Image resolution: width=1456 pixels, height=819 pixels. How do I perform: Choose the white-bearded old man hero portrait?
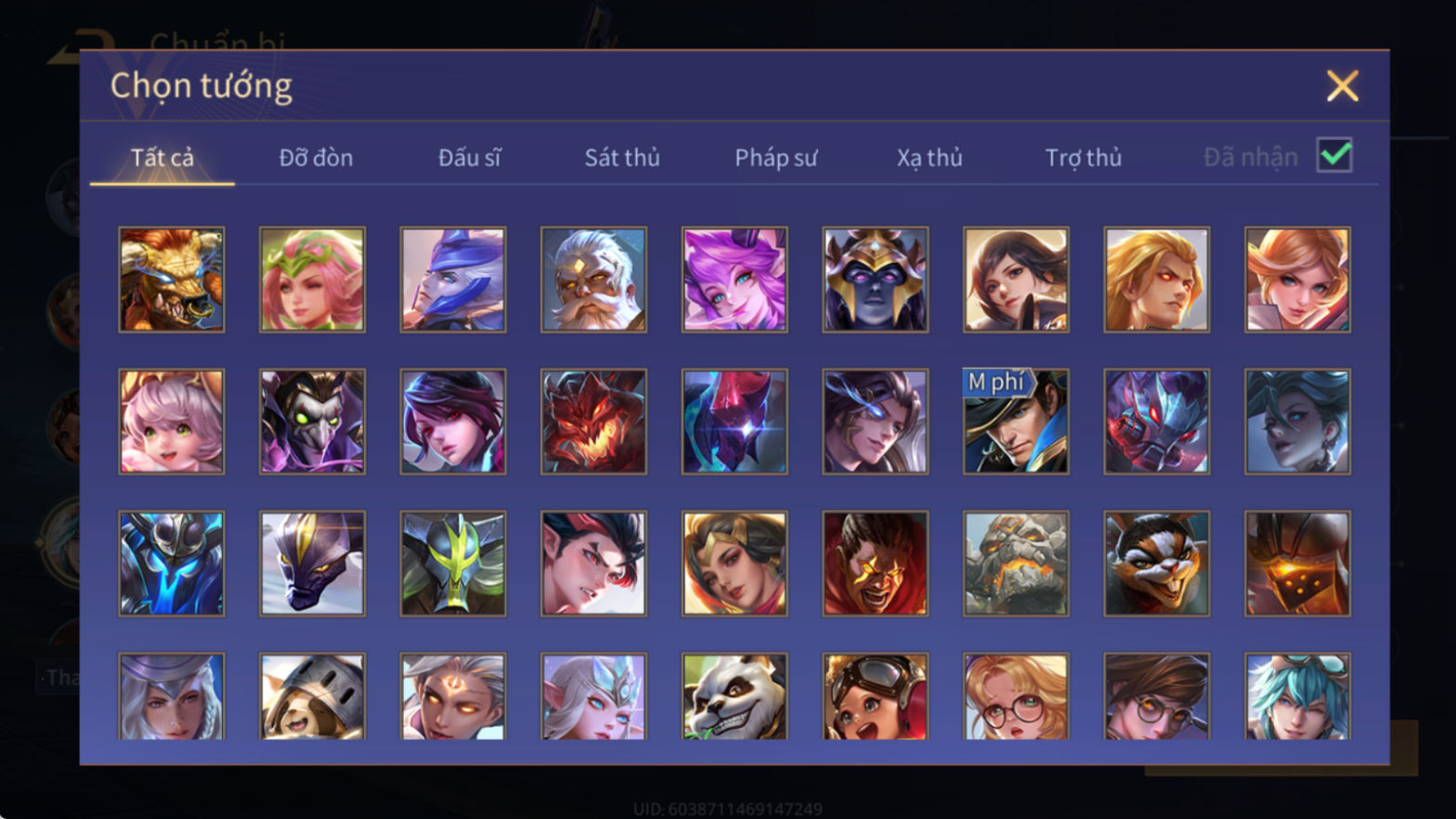tap(594, 279)
